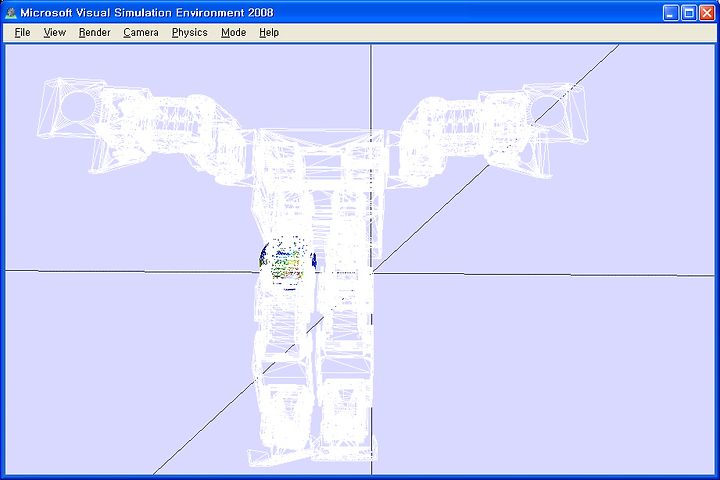Open the Mode menu
This screenshot has height=480, width=720.
click(234, 33)
